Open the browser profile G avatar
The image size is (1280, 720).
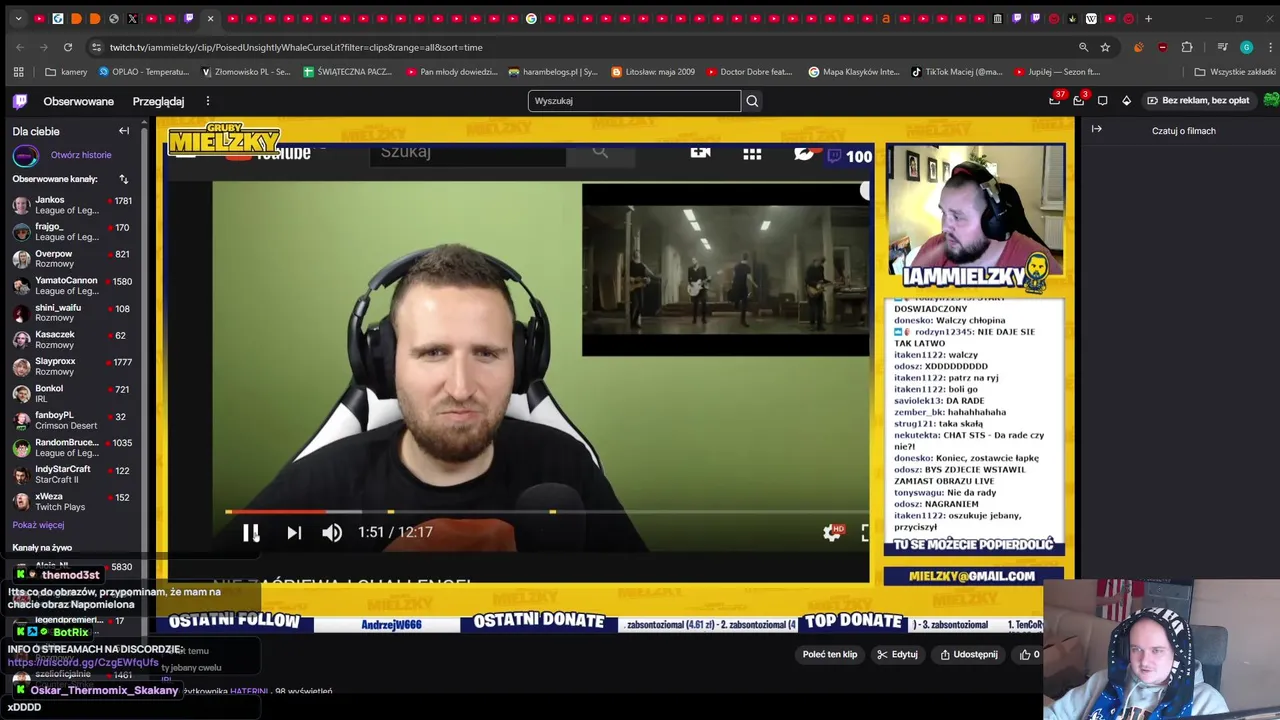point(1246,47)
